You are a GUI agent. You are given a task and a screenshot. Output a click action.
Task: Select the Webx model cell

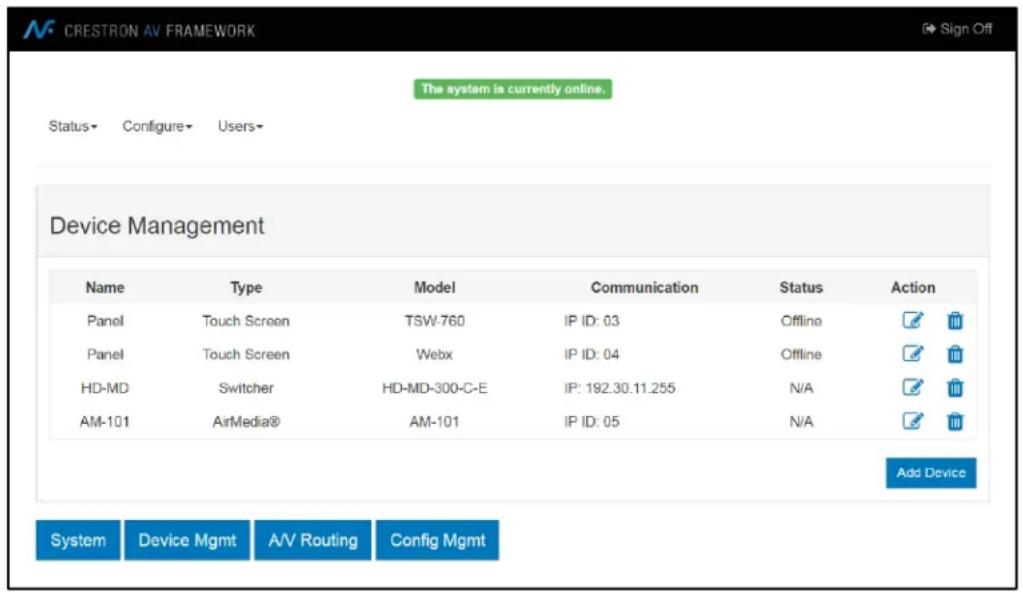435,354
